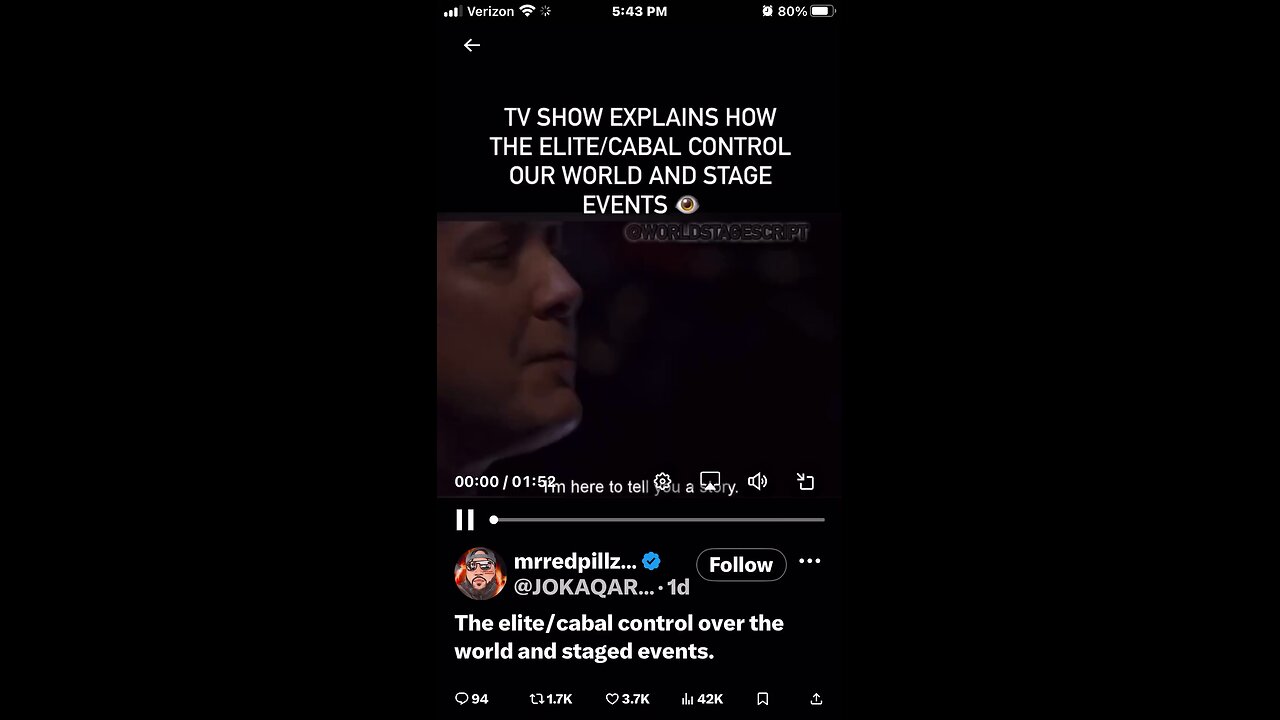This screenshot has height=720, width=1280.
Task: Open mrredpillz profile avatar
Action: 480,574
